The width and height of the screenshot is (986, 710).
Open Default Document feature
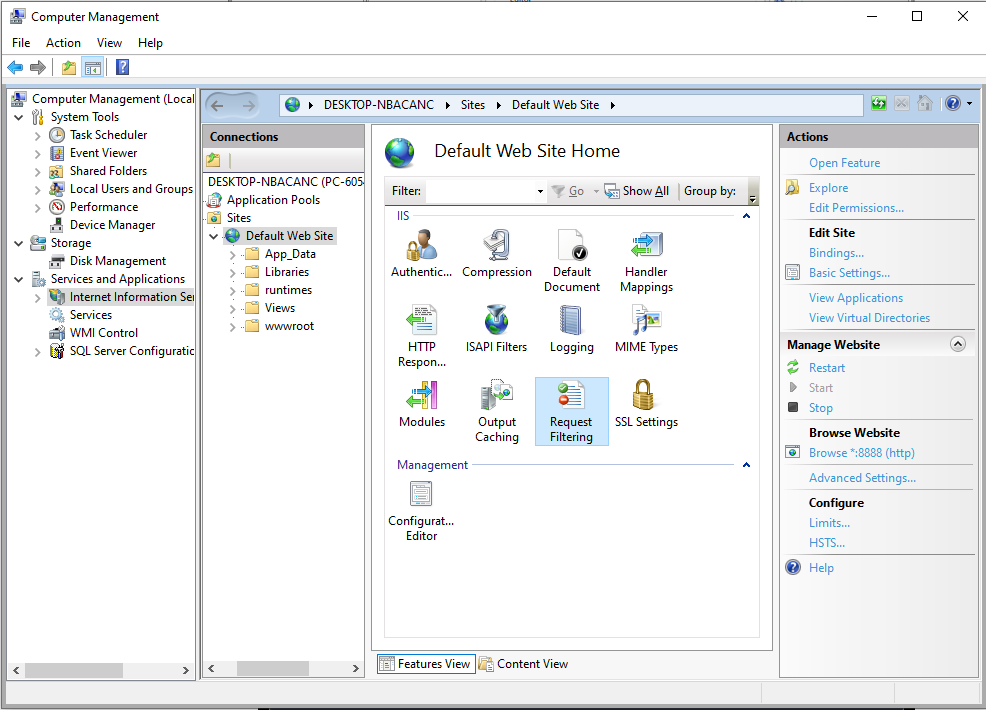[x=572, y=261]
